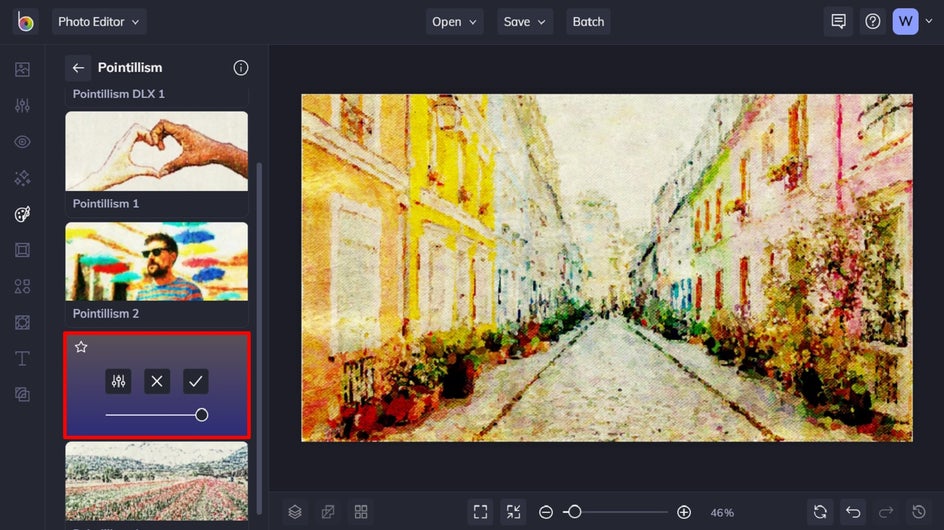The image size is (944, 530).
Task: Open the Save menu
Action: tap(525, 22)
